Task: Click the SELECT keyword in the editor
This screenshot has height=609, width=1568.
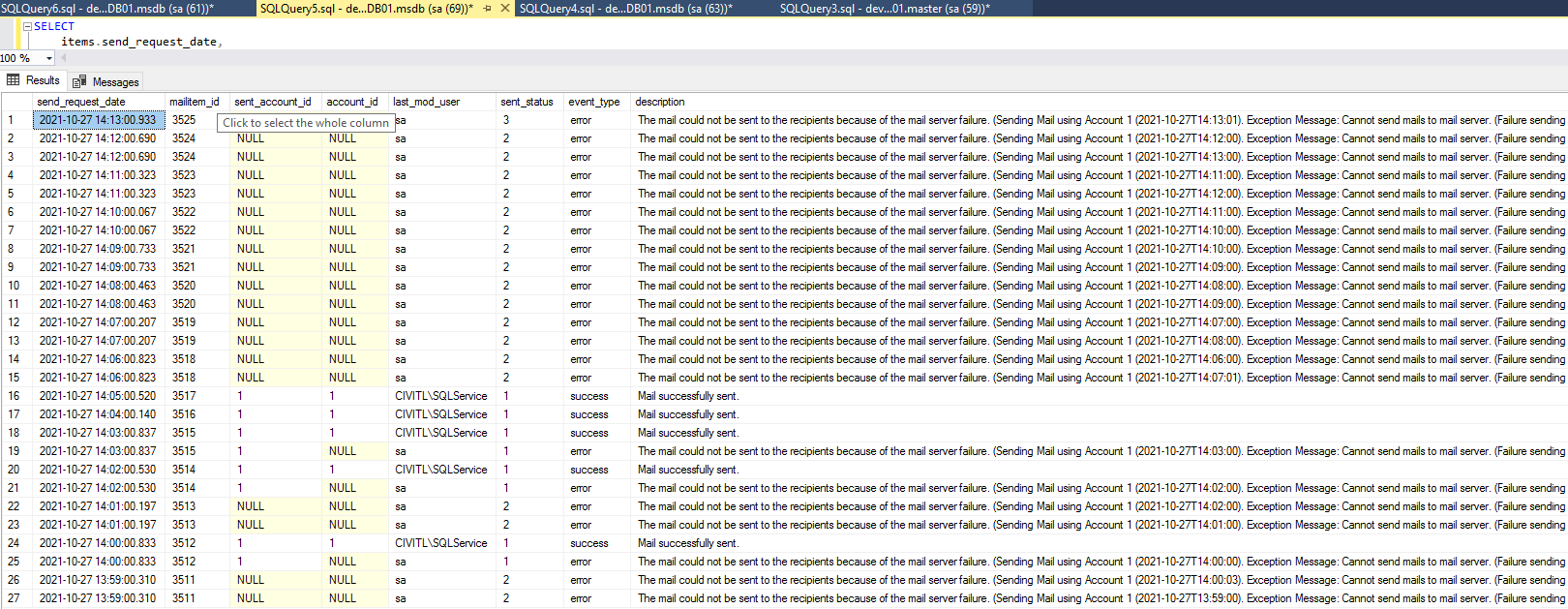Action: pos(54,26)
